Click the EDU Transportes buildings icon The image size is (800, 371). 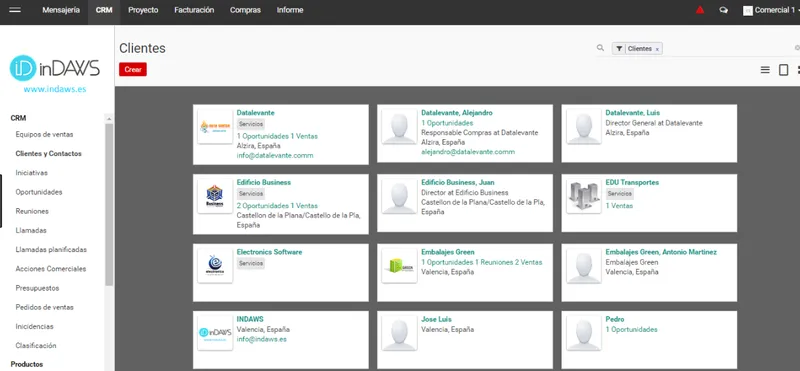coord(584,196)
